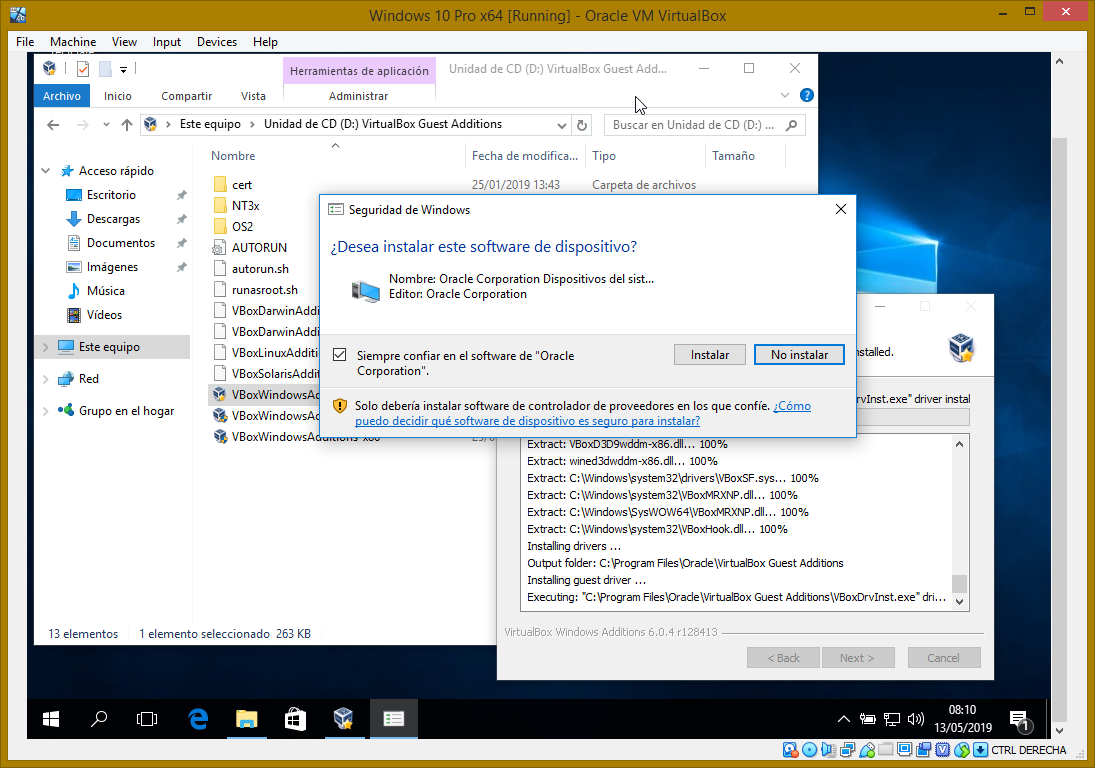Click the hard disk activity status icon

[x=790, y=750]
